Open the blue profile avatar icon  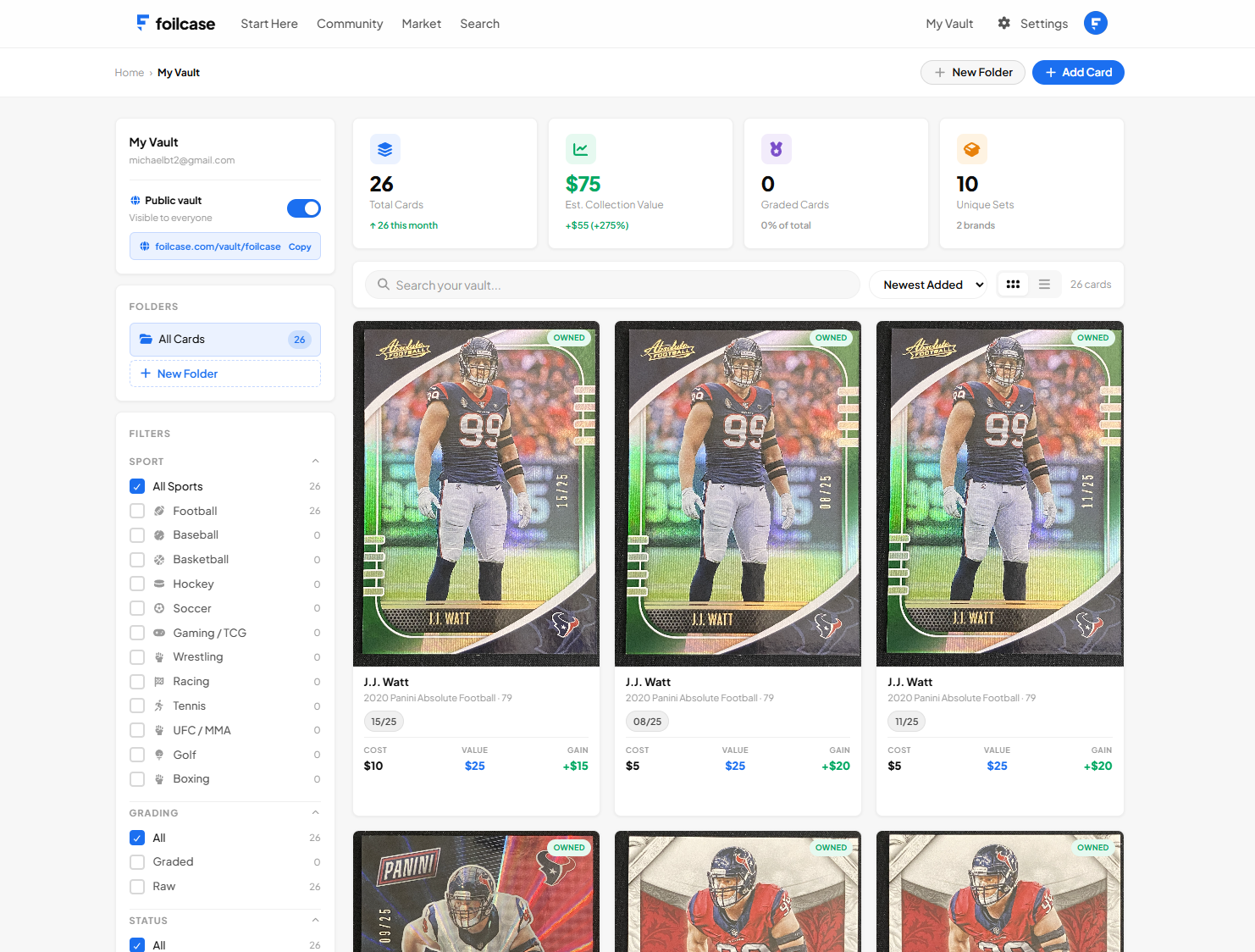pos(1096,23)
